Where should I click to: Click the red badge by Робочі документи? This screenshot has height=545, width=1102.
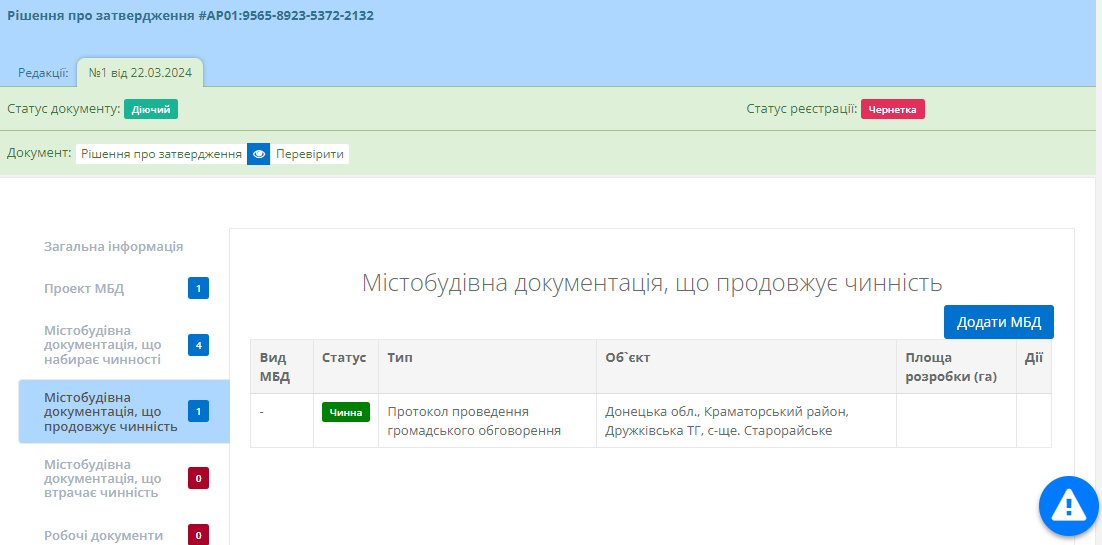click(198, 535)
